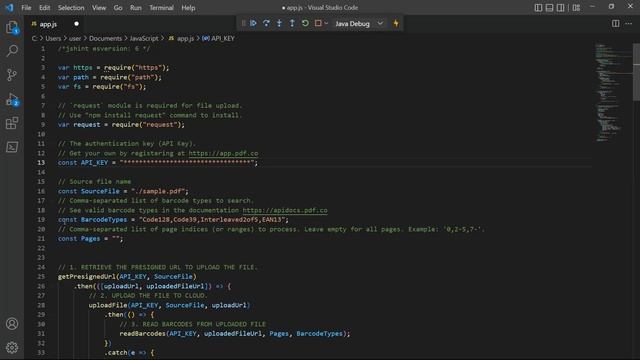640x360 pixels.
Task: Click getPresignedUrl call on line 25
Action: pyautogui.click(x=87, y=277)
